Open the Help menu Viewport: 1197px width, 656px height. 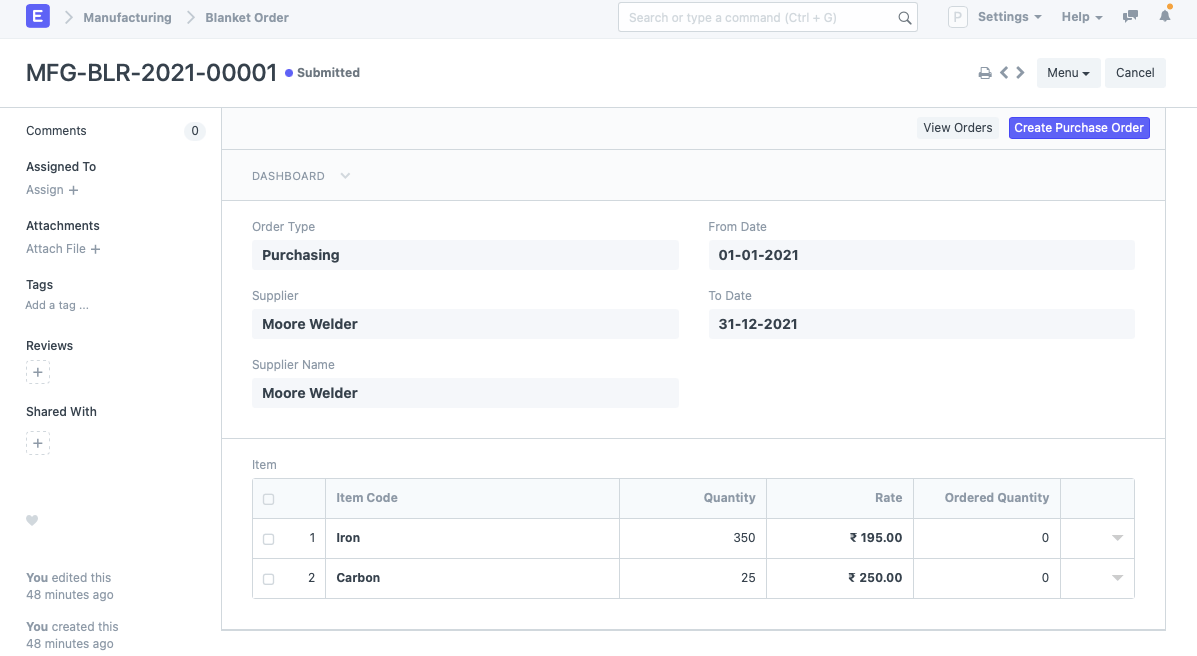tap(1081, 17)
